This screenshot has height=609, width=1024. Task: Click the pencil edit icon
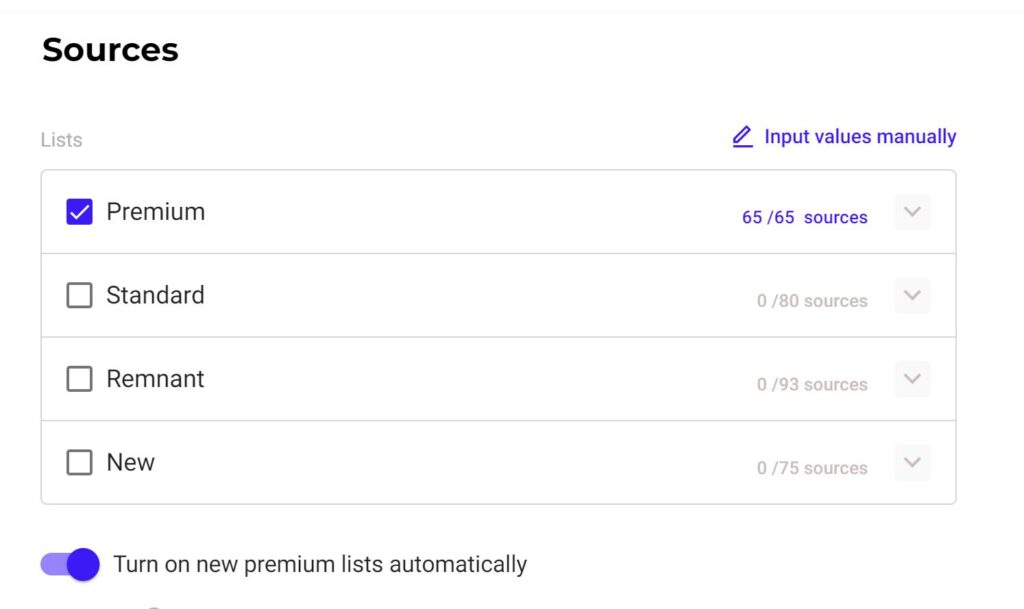[x=743, y=137]
